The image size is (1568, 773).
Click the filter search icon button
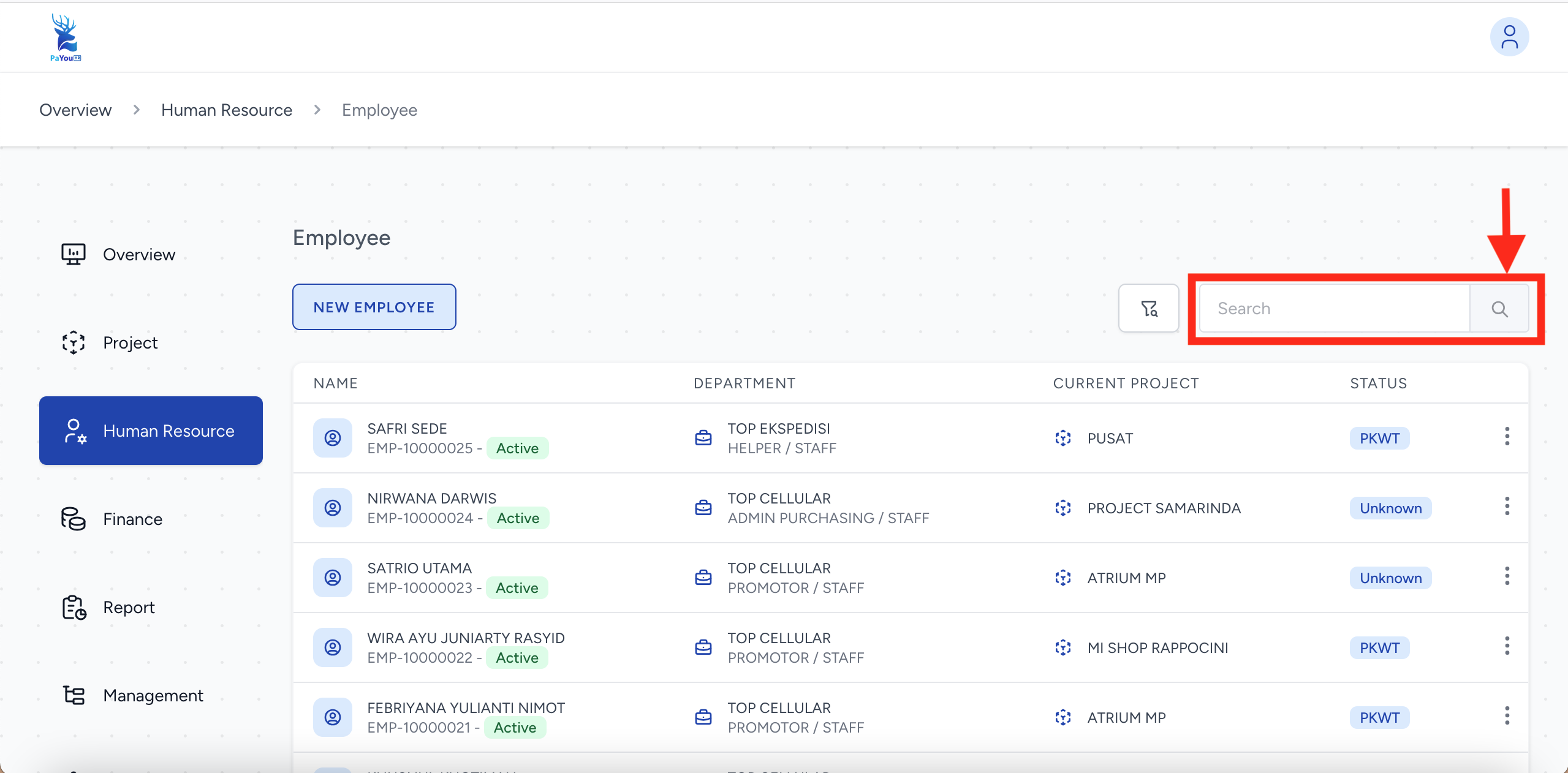1148,308
